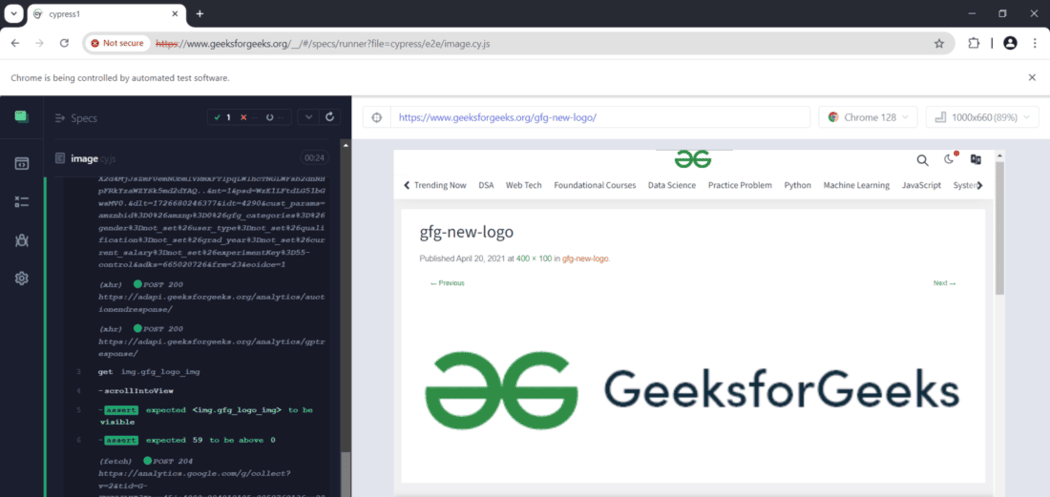Select JavaScript in topic bar
Image resolution: width=1050 pixels, height=497 pixels.
pyautogui.click(x=921, y=186)
